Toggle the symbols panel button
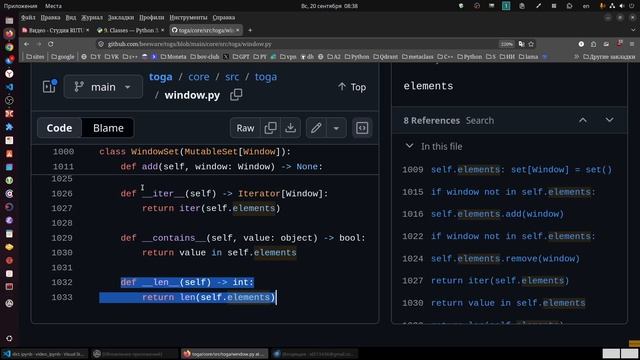Screen dimensions: 640x360 pos(362,128)
